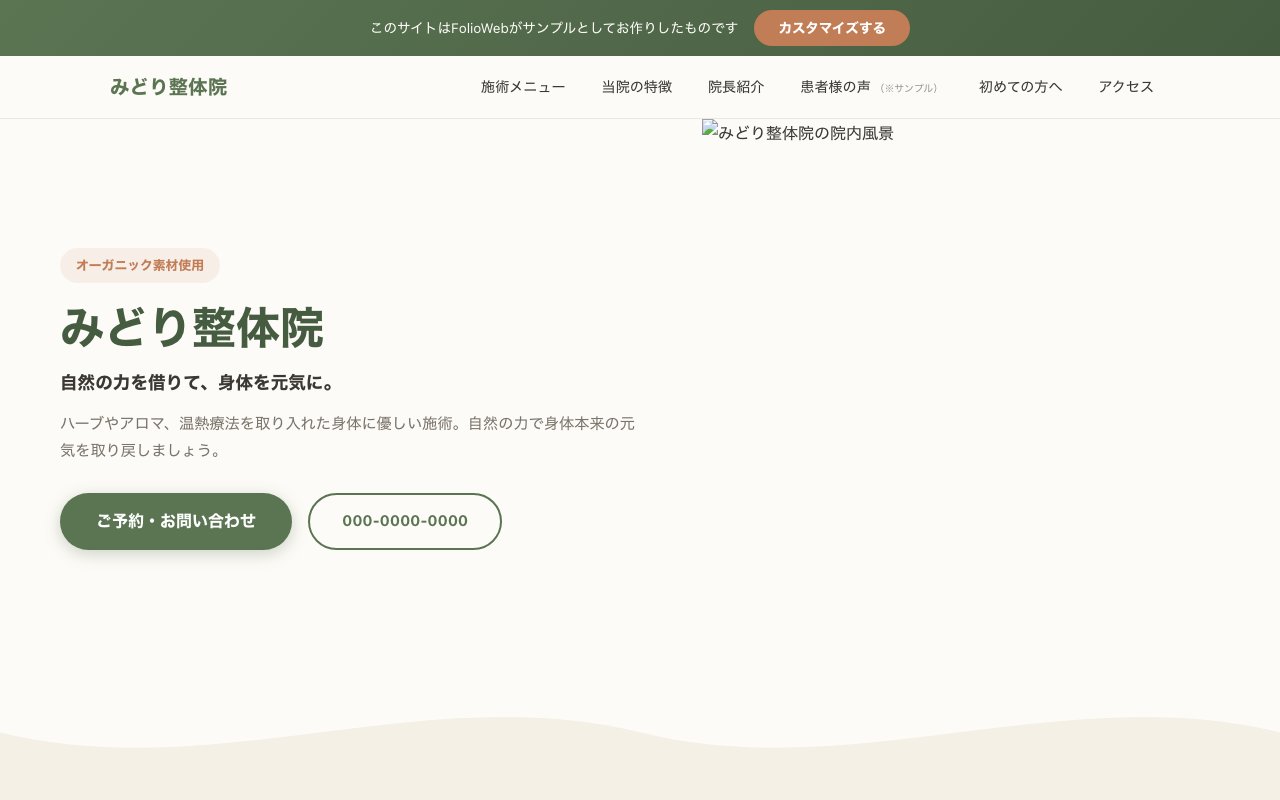The image size is (1280, 800).
Task: Click the FolioWeb sample notice text
Action: point(554,28)
